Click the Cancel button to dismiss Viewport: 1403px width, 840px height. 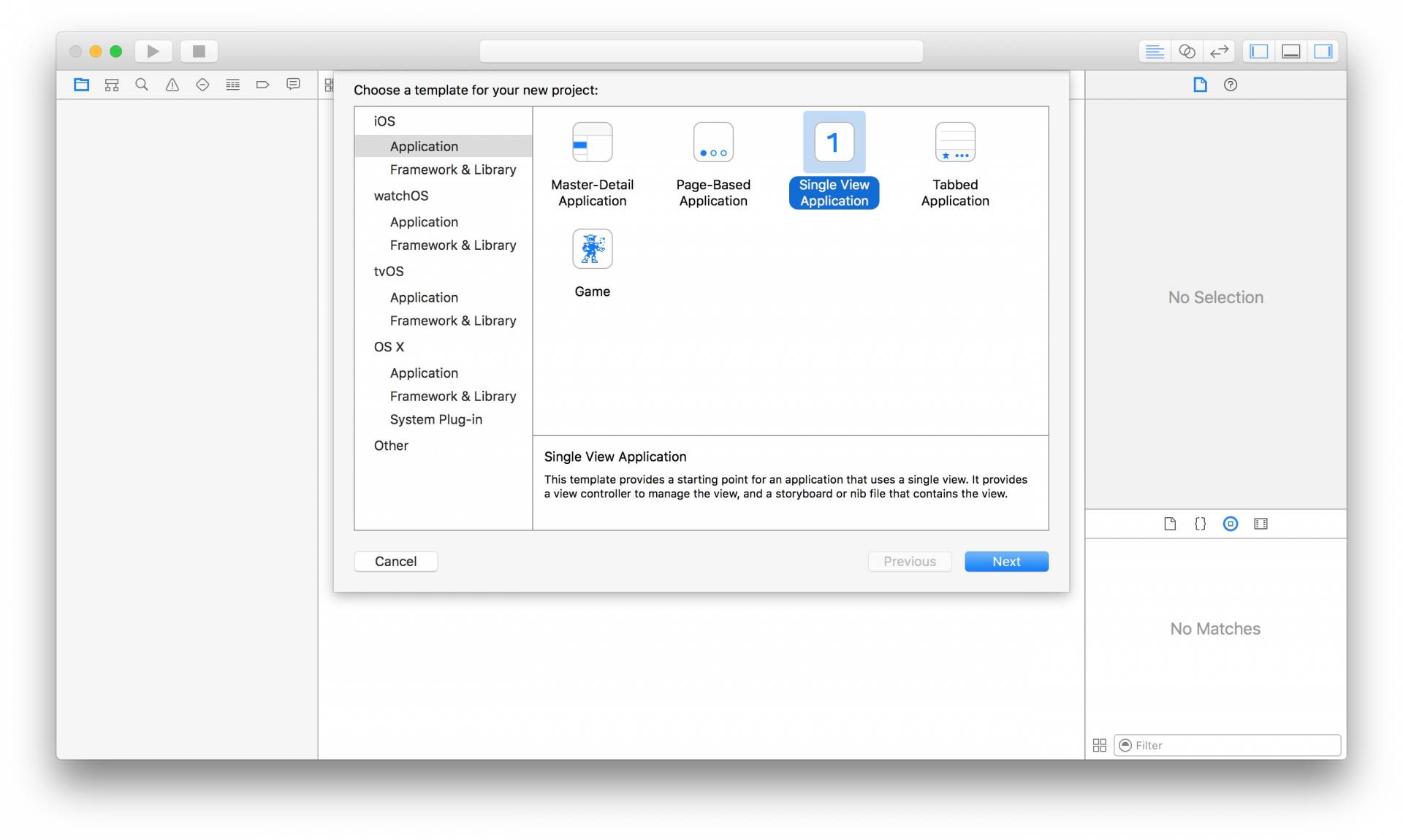point(395,560)
